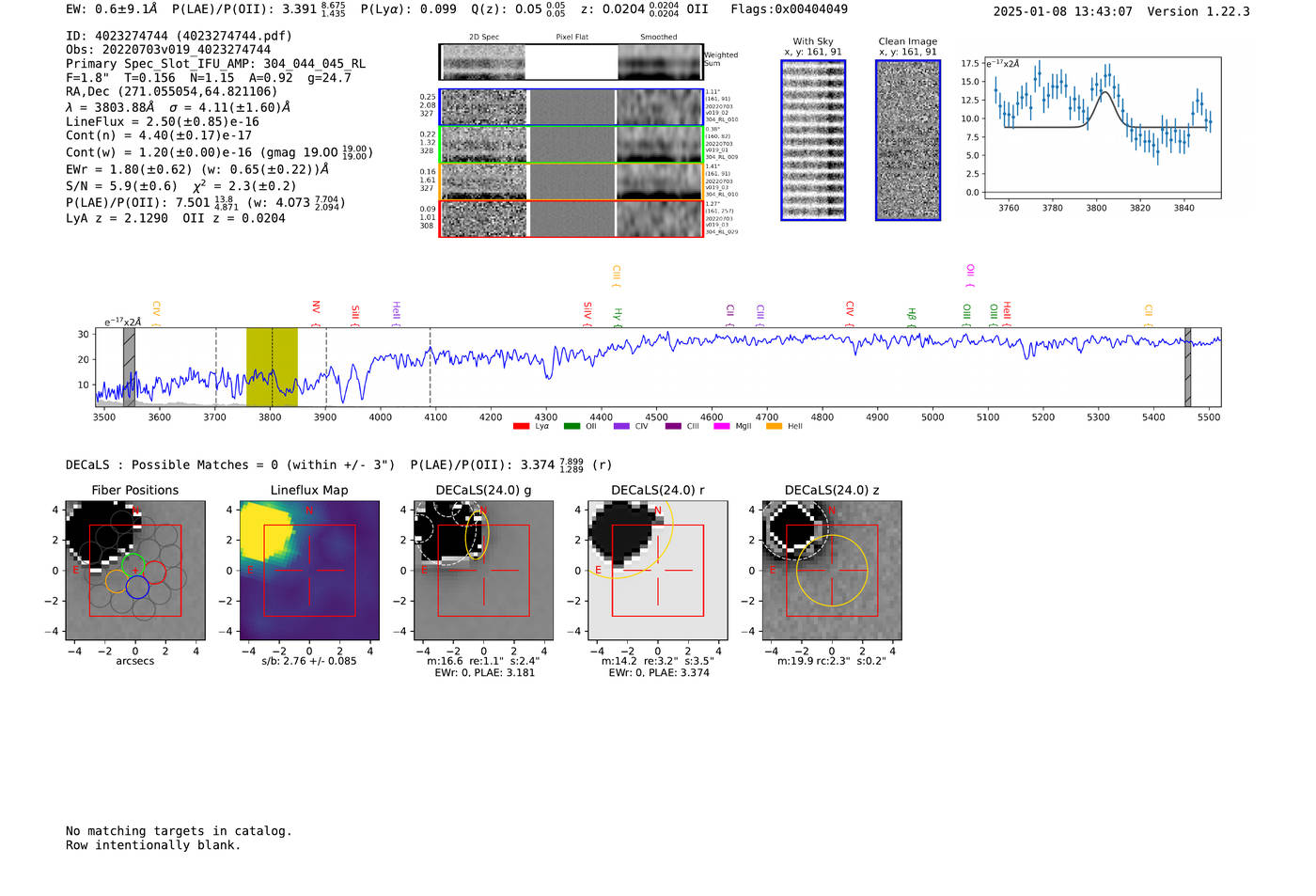
Task: Click the magenta OII line marker
Action: click(x=970, y=275)
